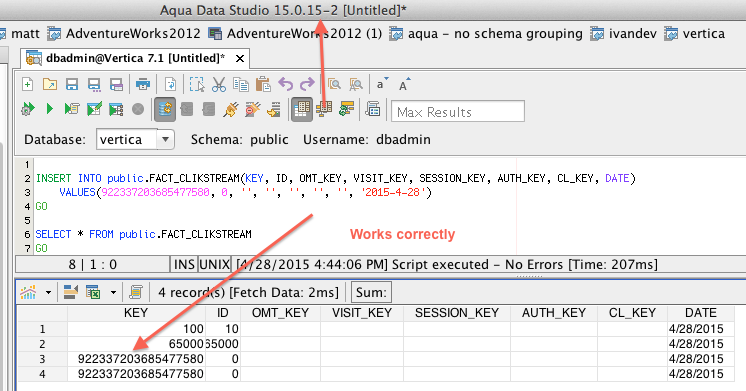The width and height of the screenshot is (746, 391).
Task: Click the UNIX line ending indicator
Action: tap(215, 264)
